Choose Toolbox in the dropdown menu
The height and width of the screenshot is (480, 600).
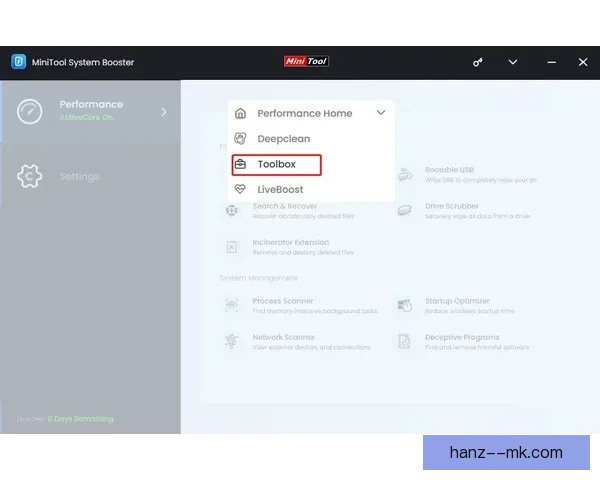pyautogui.click(x=276, y=165)
